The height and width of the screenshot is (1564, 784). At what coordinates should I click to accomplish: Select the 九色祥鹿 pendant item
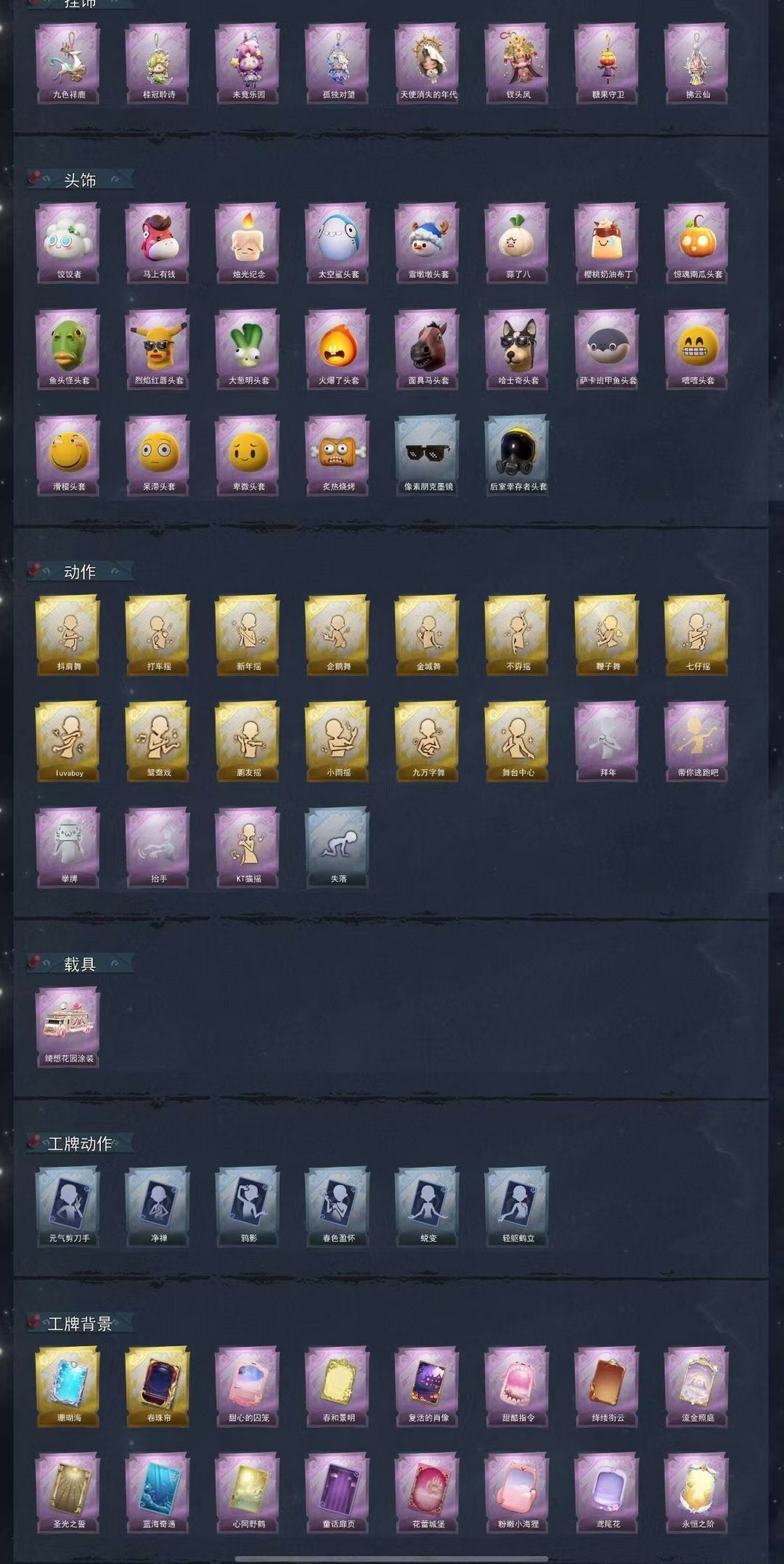pos(68,64)
